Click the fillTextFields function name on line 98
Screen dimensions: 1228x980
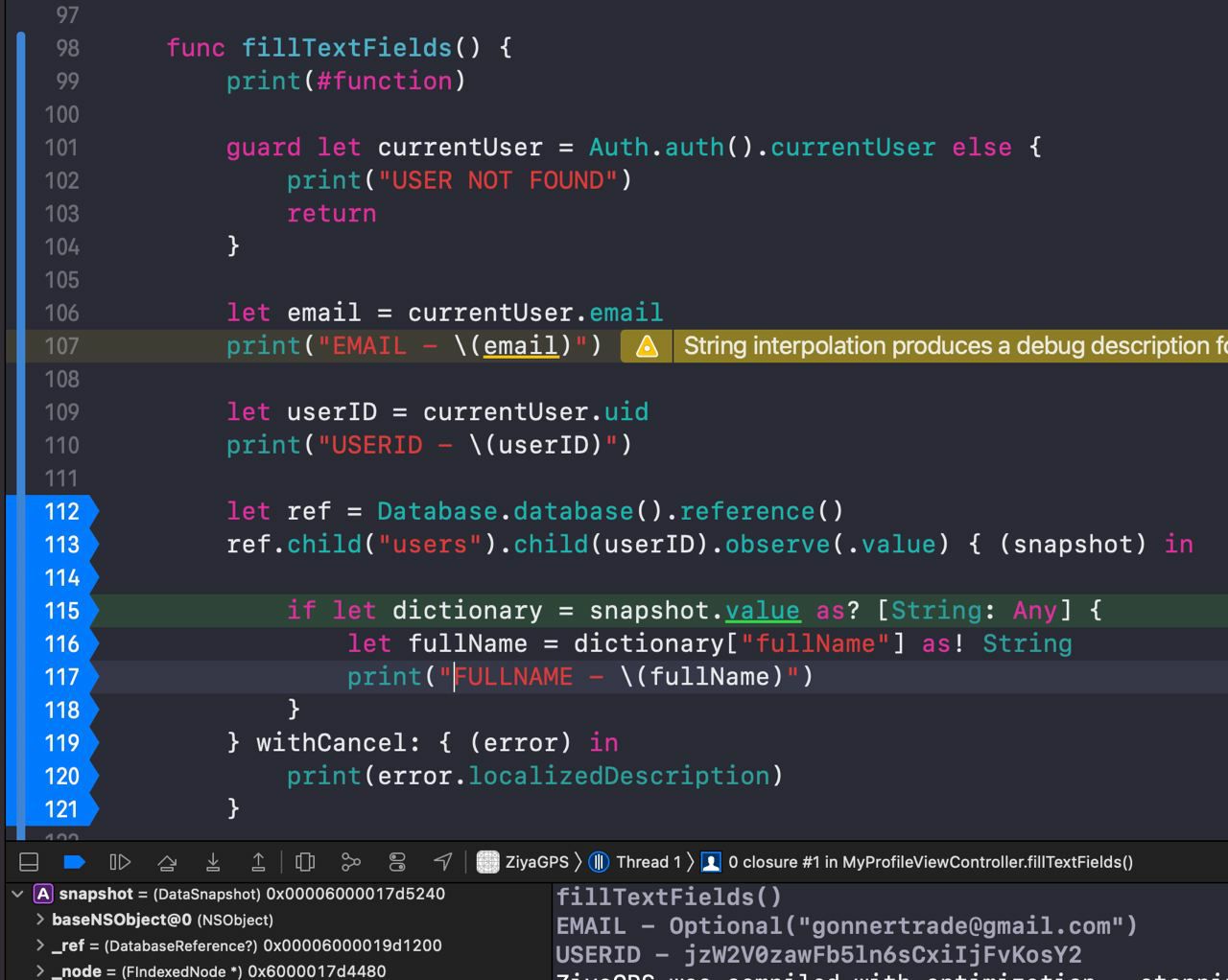[x=346, y=48]
